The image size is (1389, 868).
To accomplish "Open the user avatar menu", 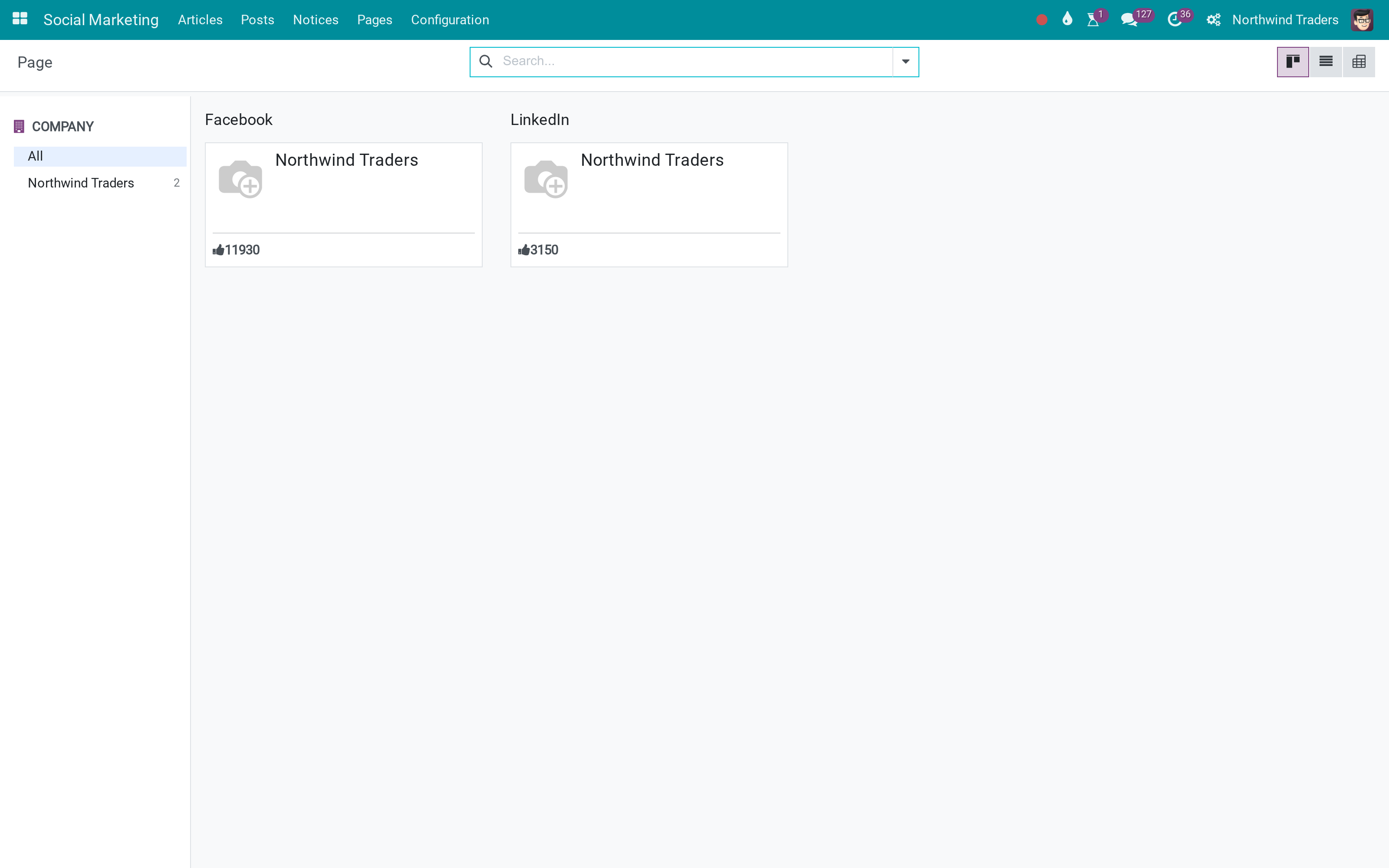I will (x=1362, y=20).
